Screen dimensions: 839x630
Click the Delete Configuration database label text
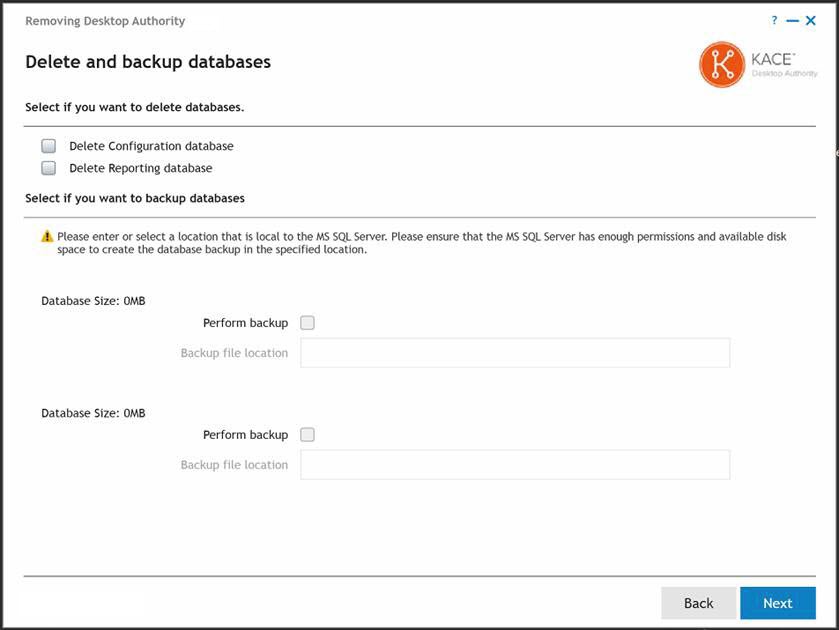tap(151, 146)
